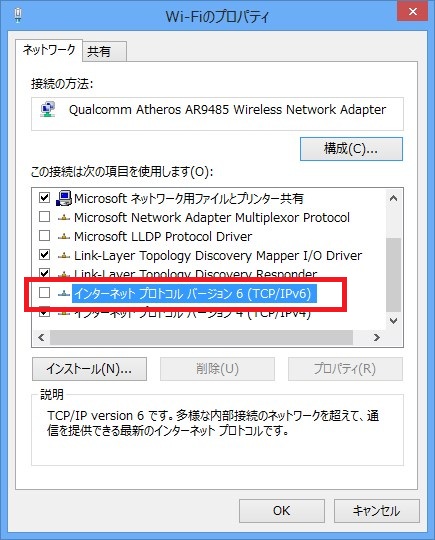Close the Wi-Fiのプロパティ dialog

click(x=413, y=12)
